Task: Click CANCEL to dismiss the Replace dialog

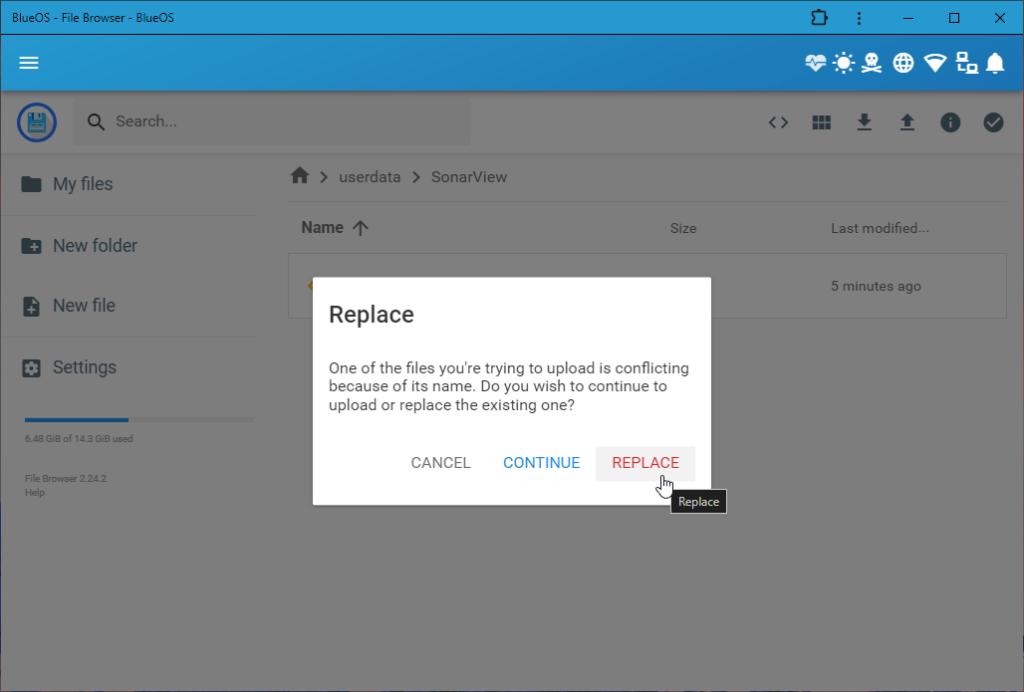Action: [440, 462]
